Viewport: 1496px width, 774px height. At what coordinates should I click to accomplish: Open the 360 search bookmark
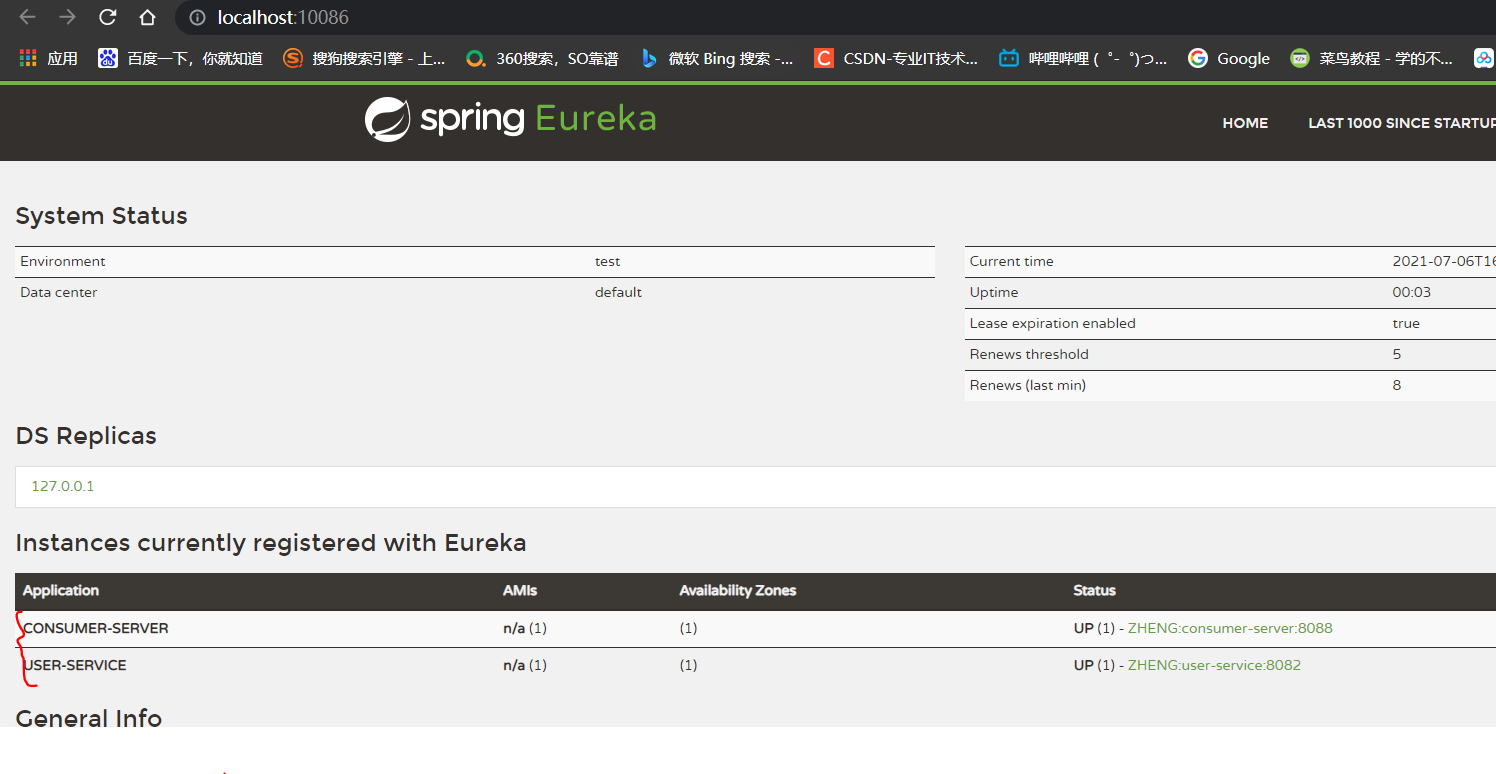click(543, 58)
